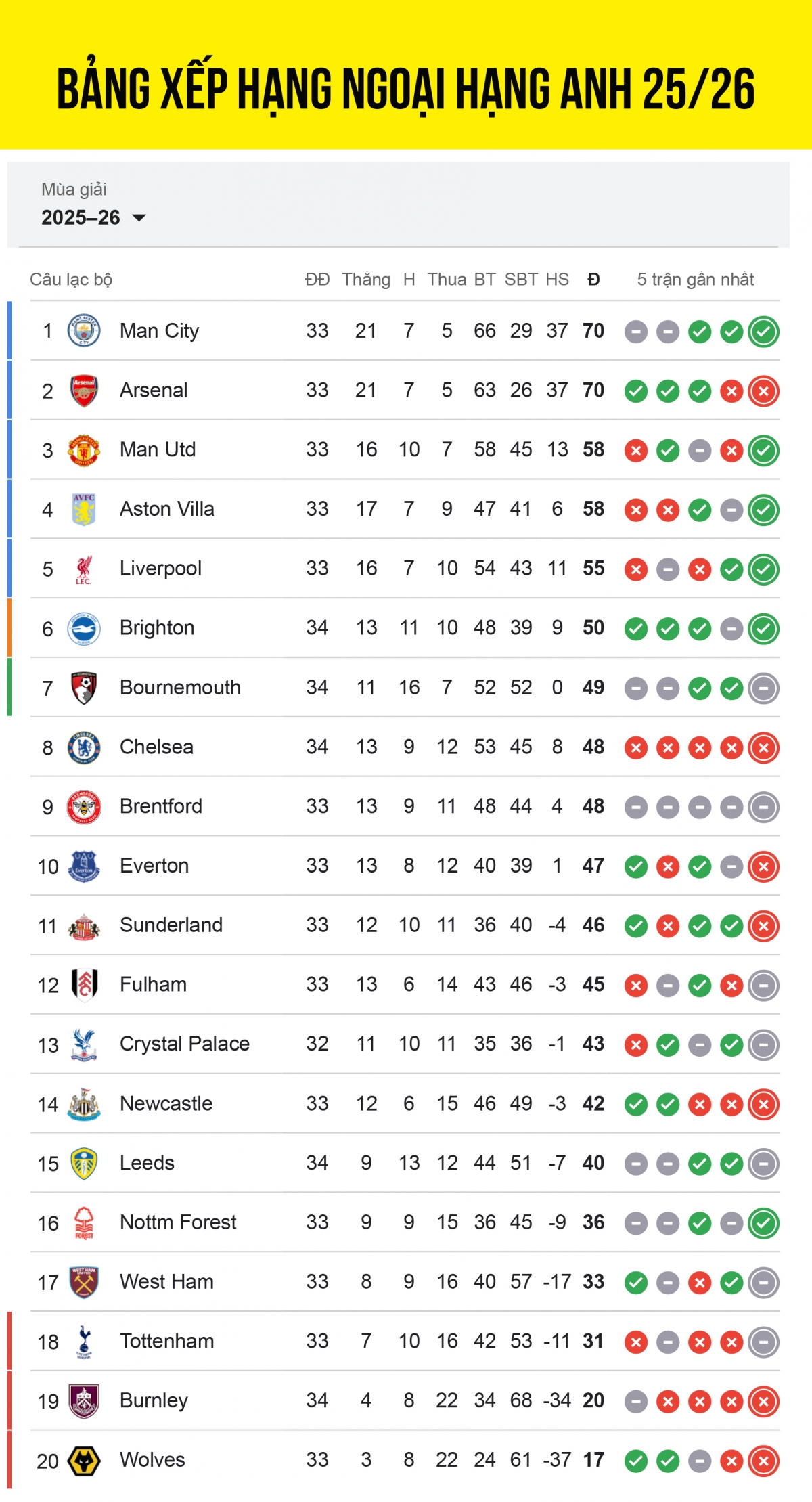Screen dimensions: 812x1502
Task: Click Chelsea's most recent loss marker
Action: pos(763,747)
